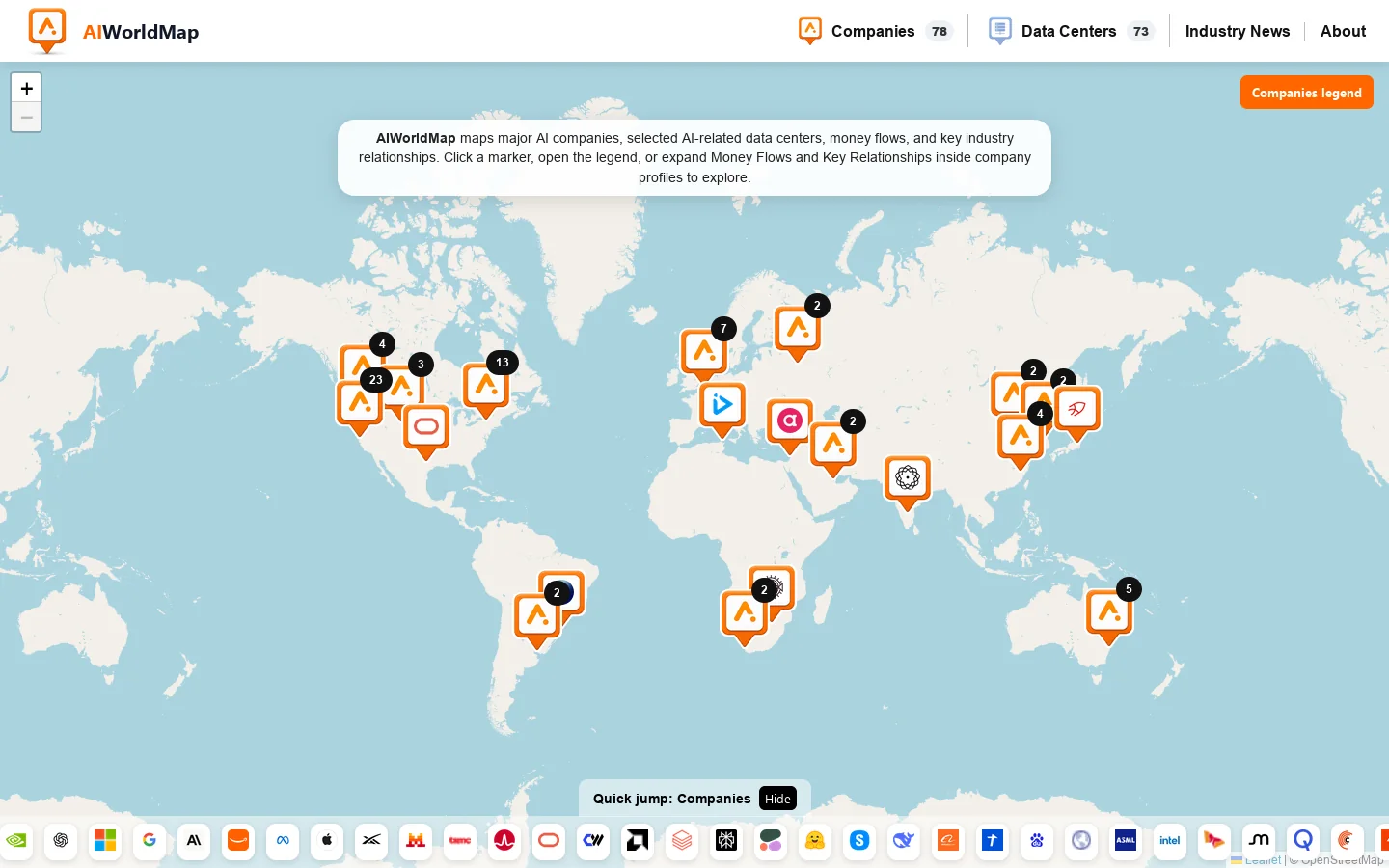
Task: Select the Anthropic logo in the quick jump bar
Action: click(x=194, y=840)
